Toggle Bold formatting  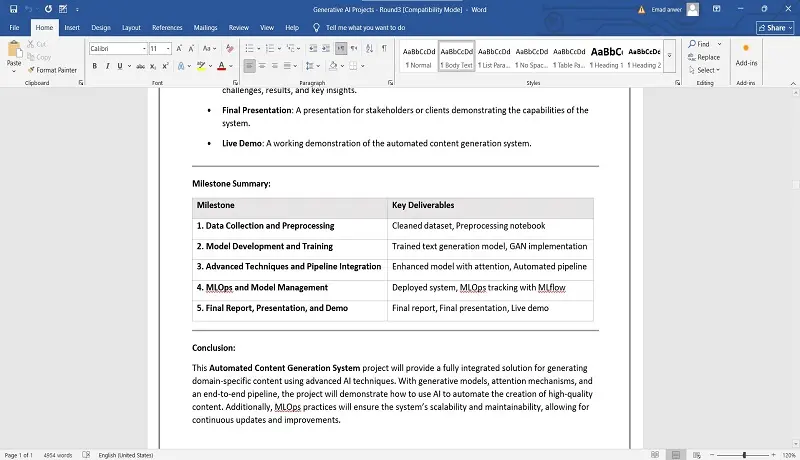pos(94,66)
